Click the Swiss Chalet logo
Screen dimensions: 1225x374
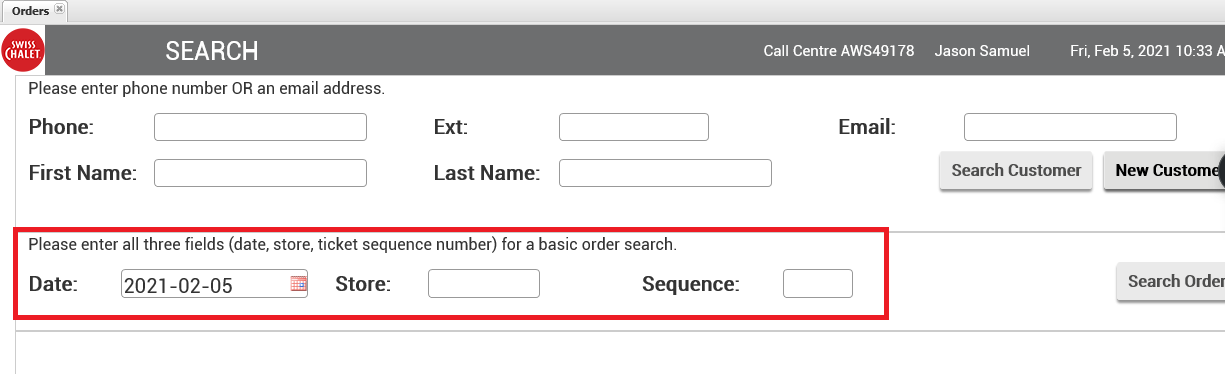(22, 50)
